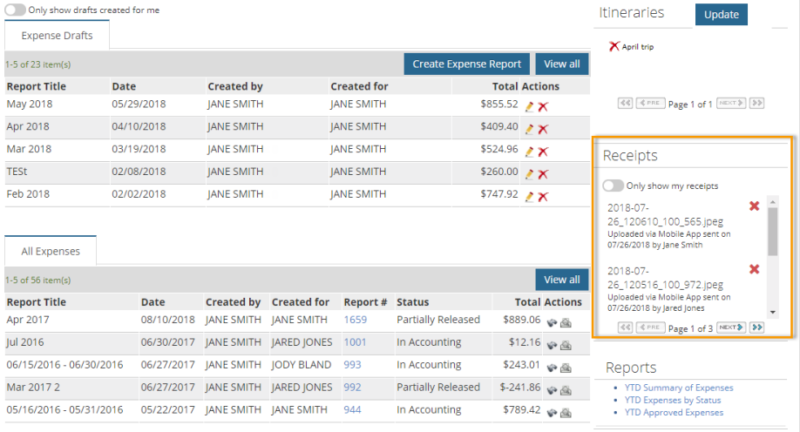Click NEXT in Itineraries pagination
800x432 pixels.
click(731, 103)
